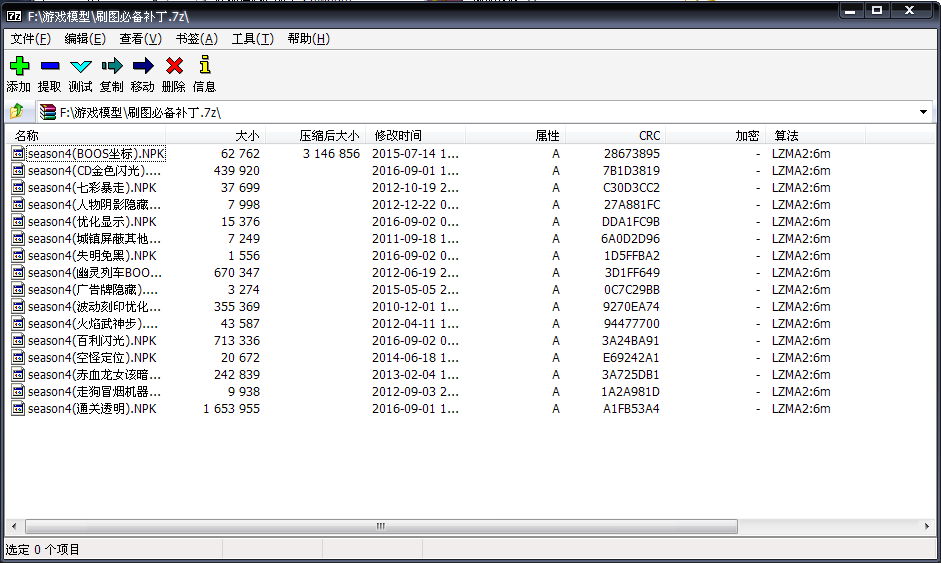Open the 查看(V) menu
This screenshot has height=563, width=941.
click(x=140, y=39)
